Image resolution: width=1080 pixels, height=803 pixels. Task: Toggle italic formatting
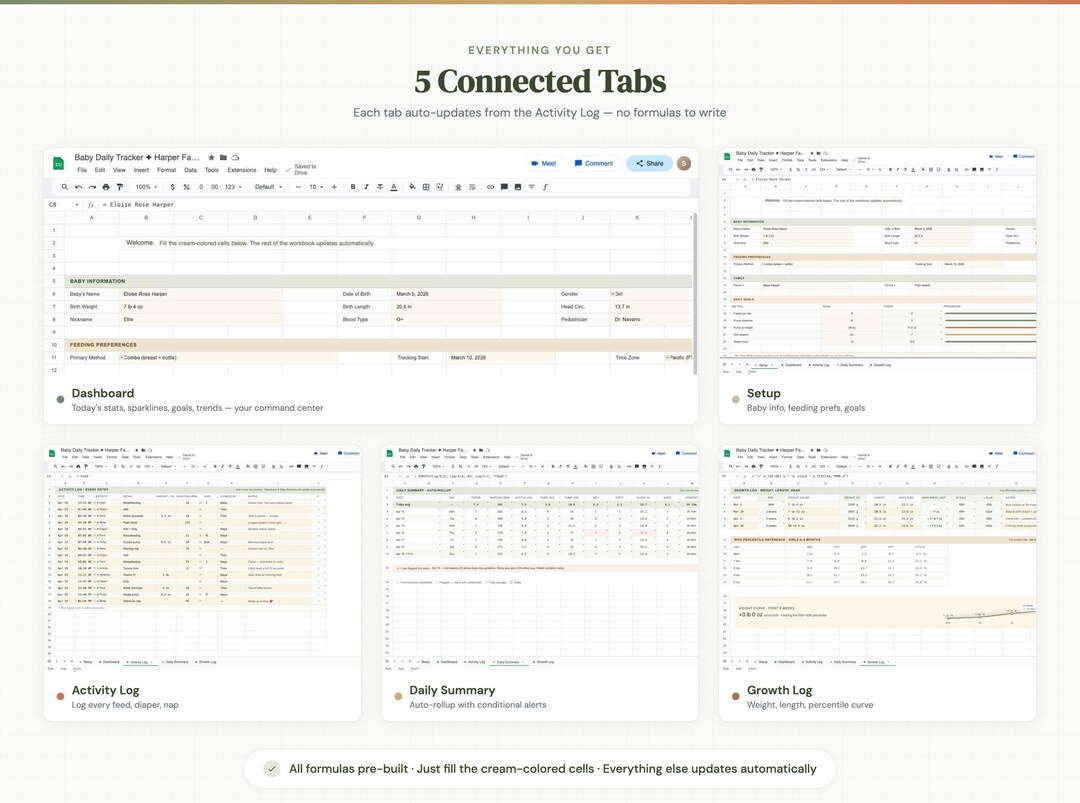[364, 187]
